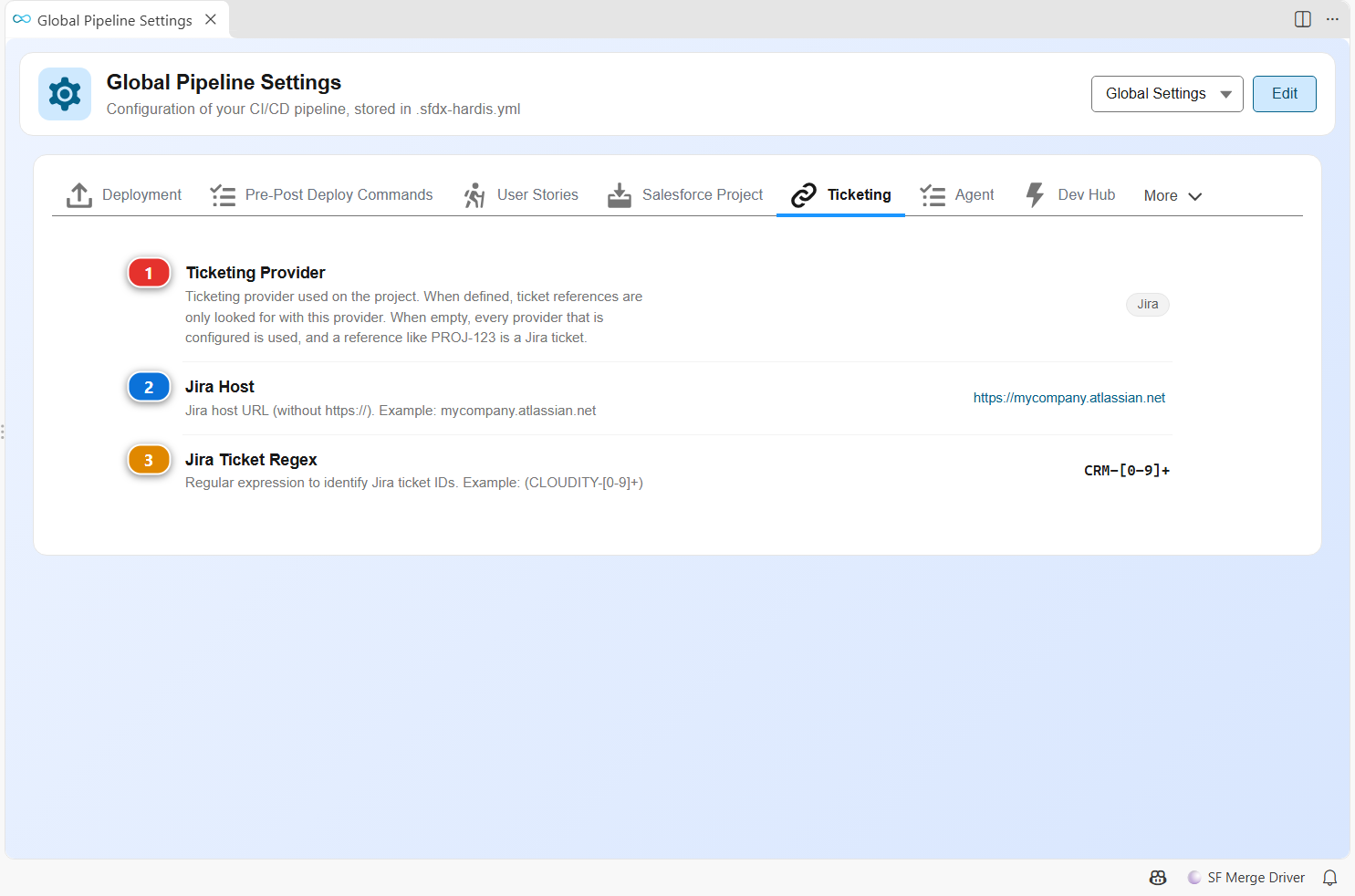Click the Global Pipeline Settings page title

tap(224, 82)
